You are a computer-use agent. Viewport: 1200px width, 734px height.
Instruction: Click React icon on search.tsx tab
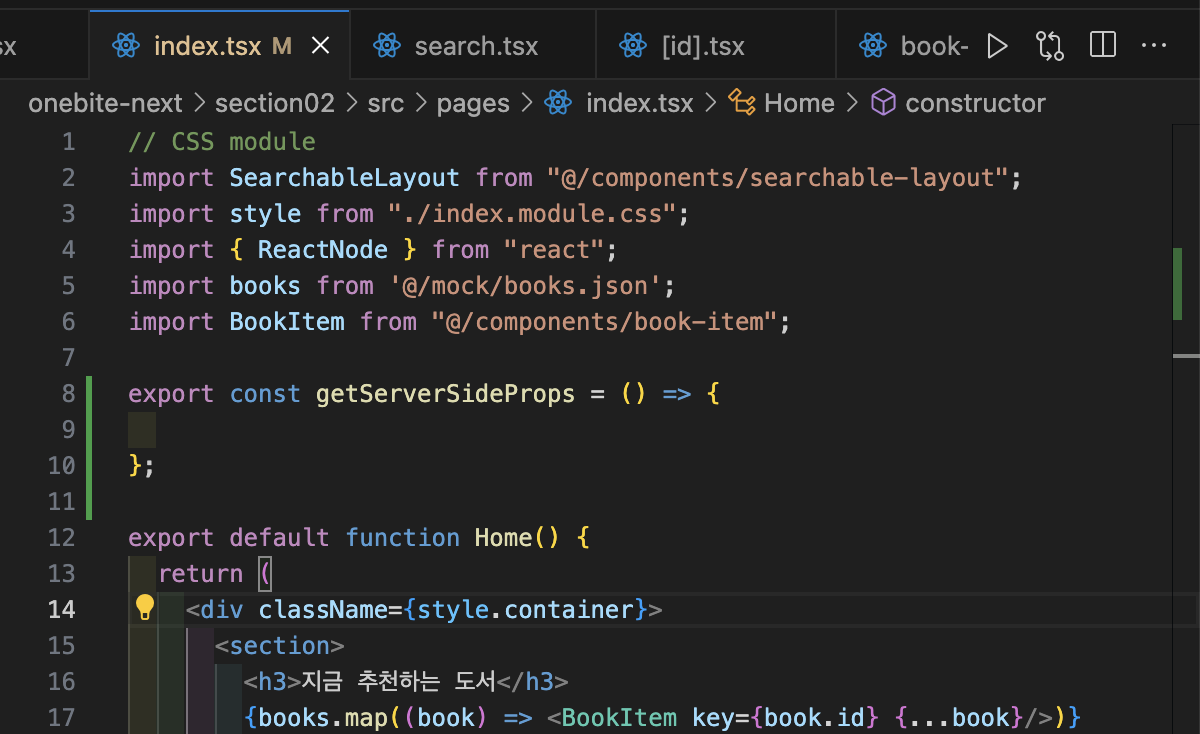[387, 46]
